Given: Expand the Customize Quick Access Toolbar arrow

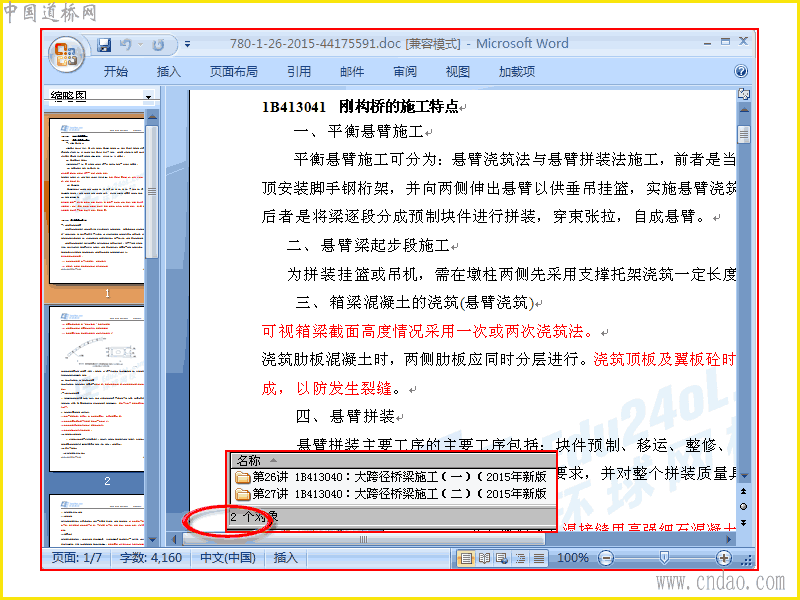Looking at the screenshot, I should pos(188,45).
